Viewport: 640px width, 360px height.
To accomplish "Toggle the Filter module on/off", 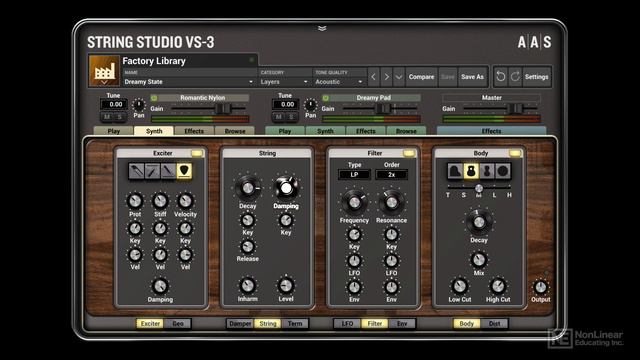I will 409,153.
